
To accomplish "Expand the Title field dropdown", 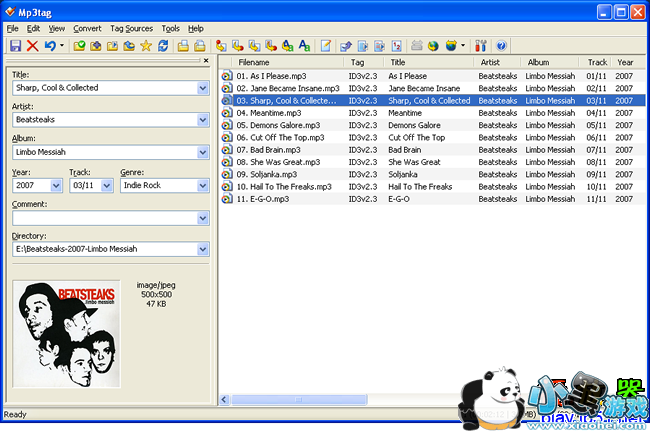I will pos(203,88).
